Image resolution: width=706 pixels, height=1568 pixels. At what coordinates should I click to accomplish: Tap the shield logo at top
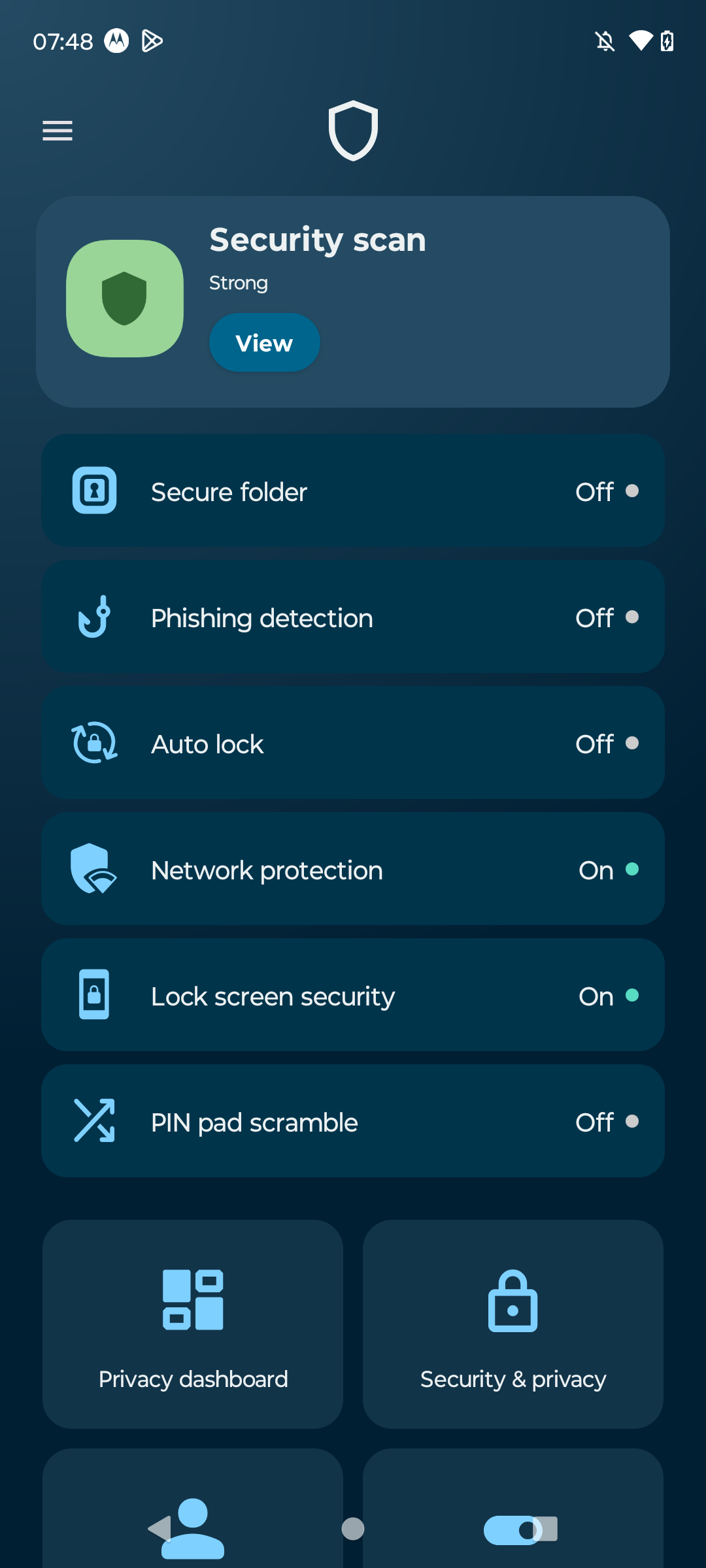click(353, 131)
